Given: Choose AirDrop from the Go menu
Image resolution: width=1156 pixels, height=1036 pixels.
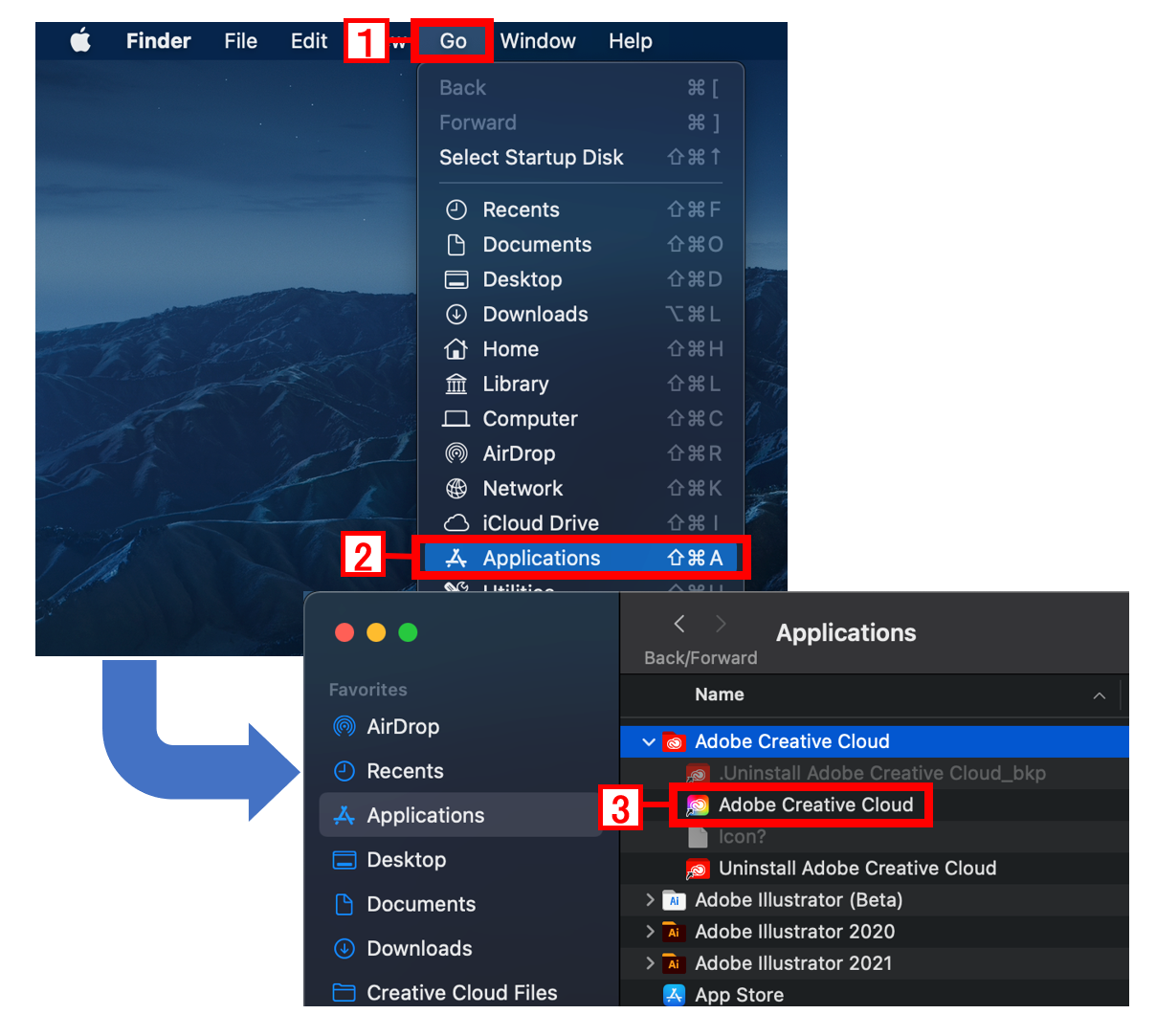Looking at the screenshot, I should coord(581,453).
